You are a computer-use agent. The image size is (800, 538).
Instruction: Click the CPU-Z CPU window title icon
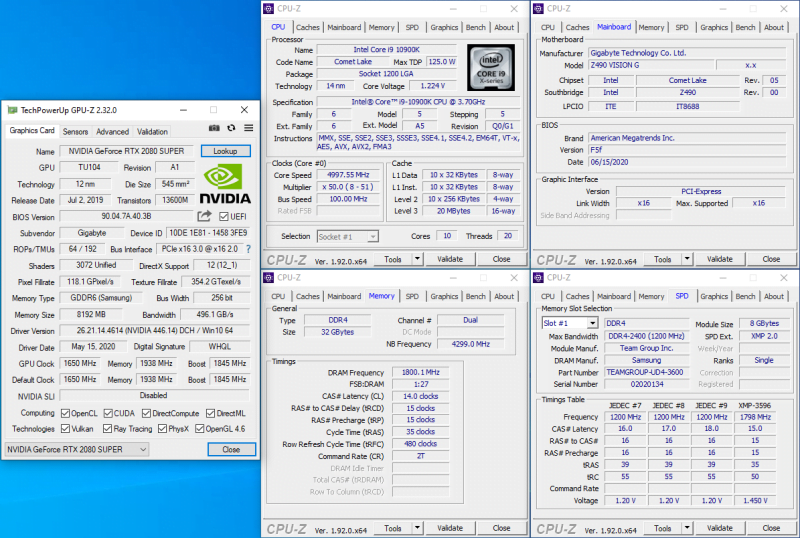pos(268,9)
